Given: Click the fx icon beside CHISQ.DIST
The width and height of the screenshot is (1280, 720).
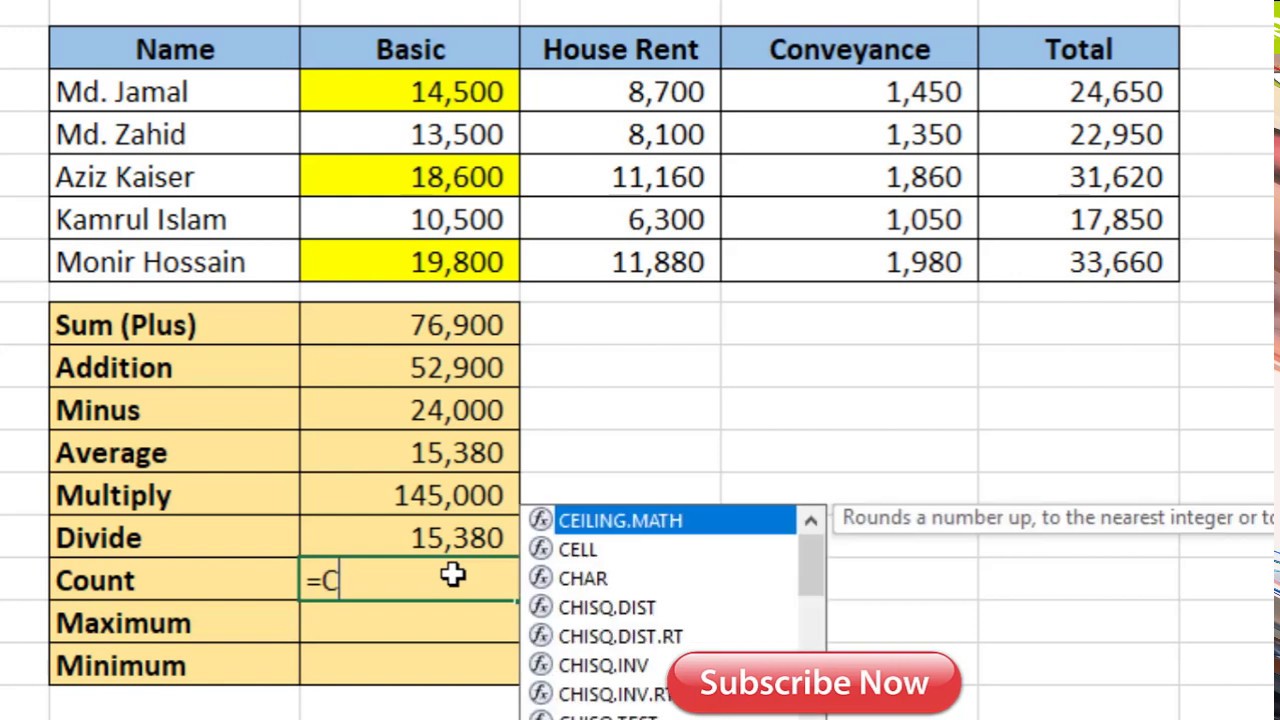Looking at the screenshot, I should click(x=541, y=607).
